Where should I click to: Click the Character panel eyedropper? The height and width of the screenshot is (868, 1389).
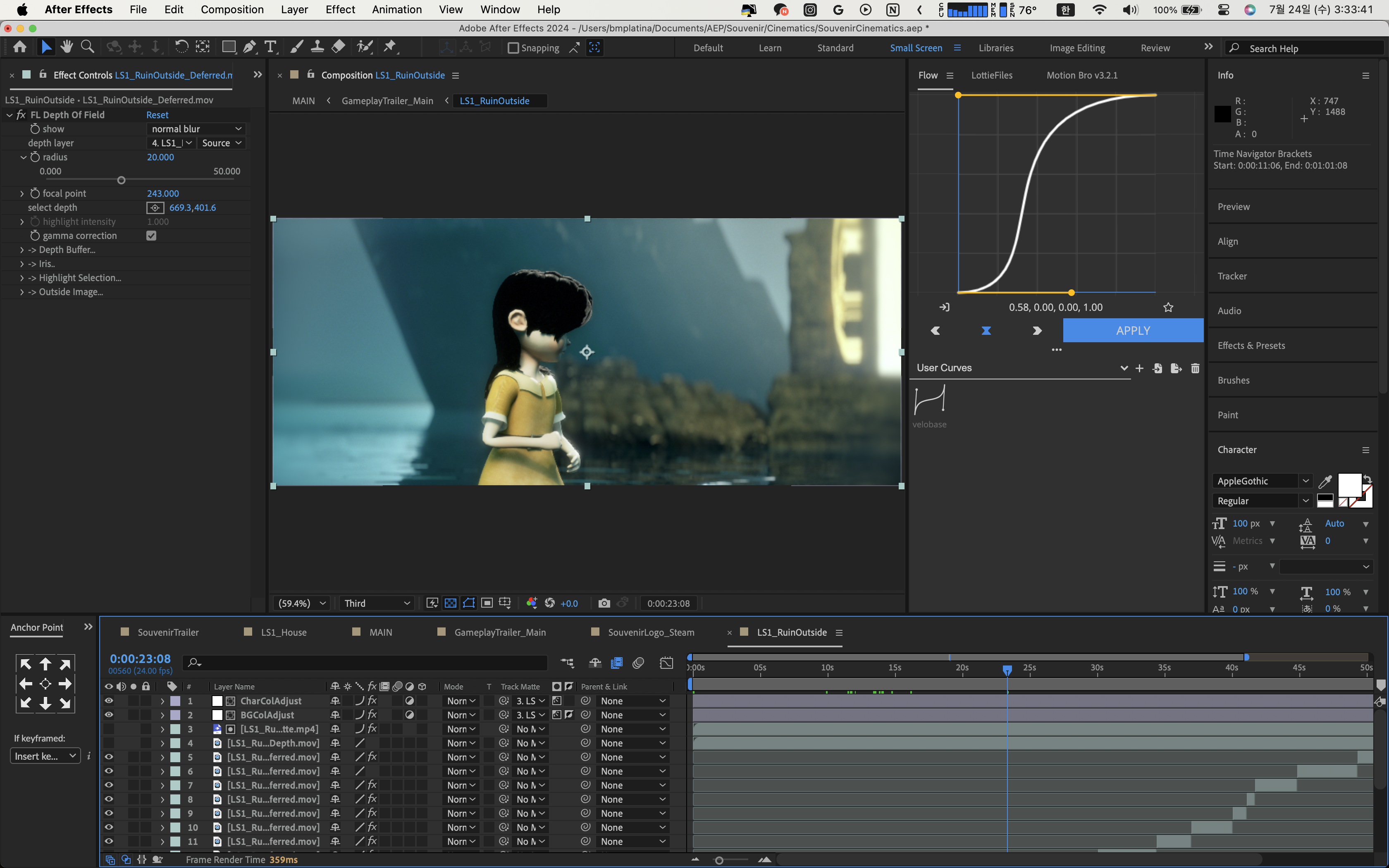click(1325, 481)
